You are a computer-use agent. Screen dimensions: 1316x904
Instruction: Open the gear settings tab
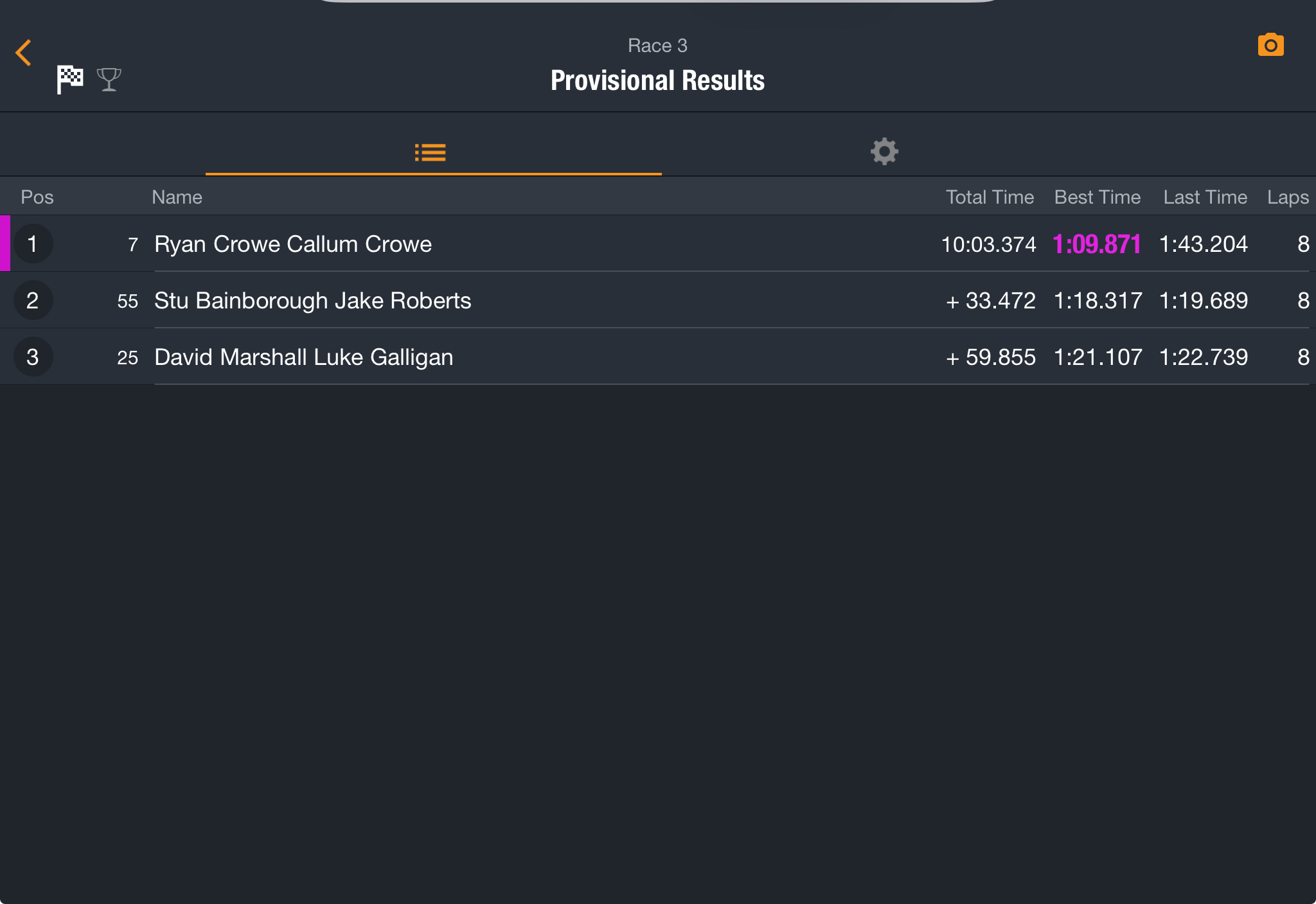click(x=884, y=152)
